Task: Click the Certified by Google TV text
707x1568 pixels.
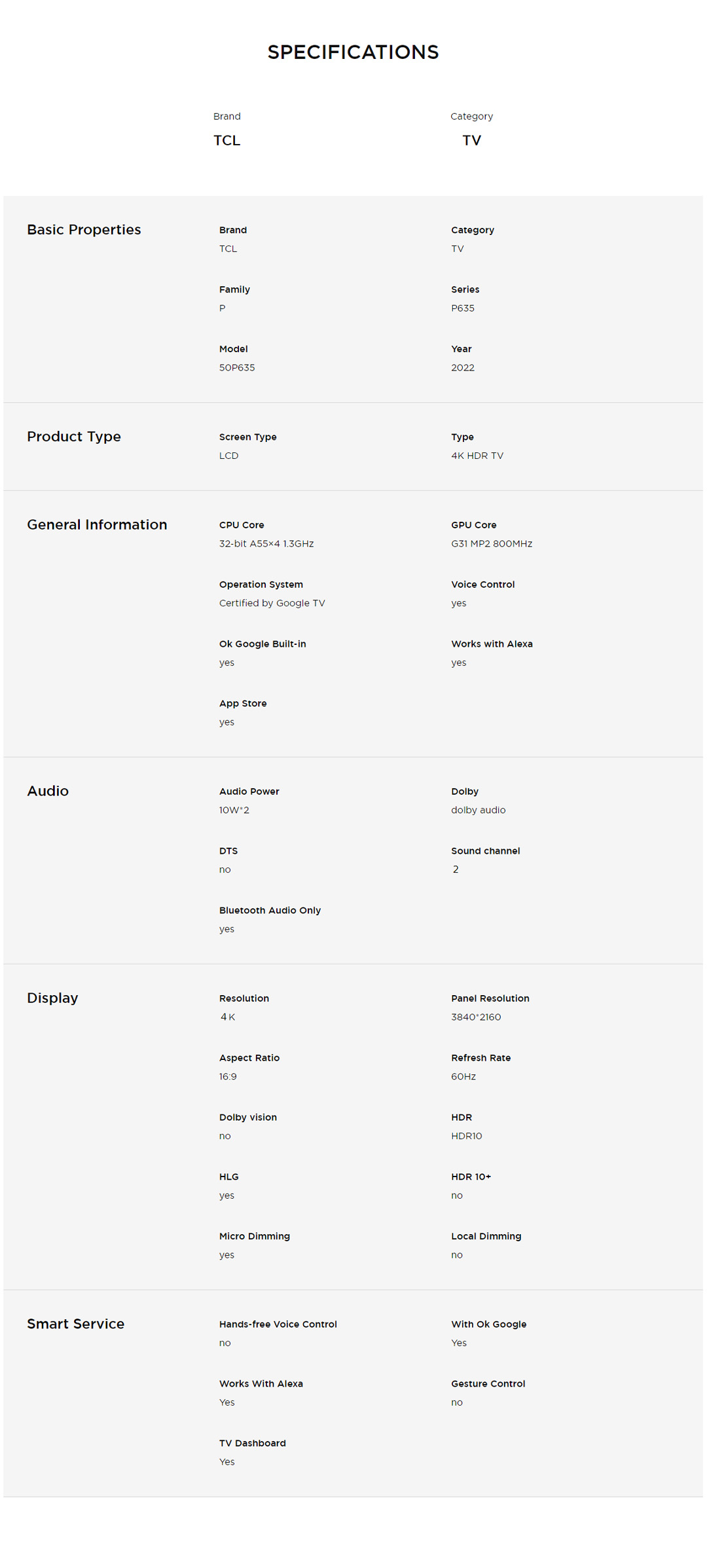Action: pyautogui.click(x=272, y=604)
